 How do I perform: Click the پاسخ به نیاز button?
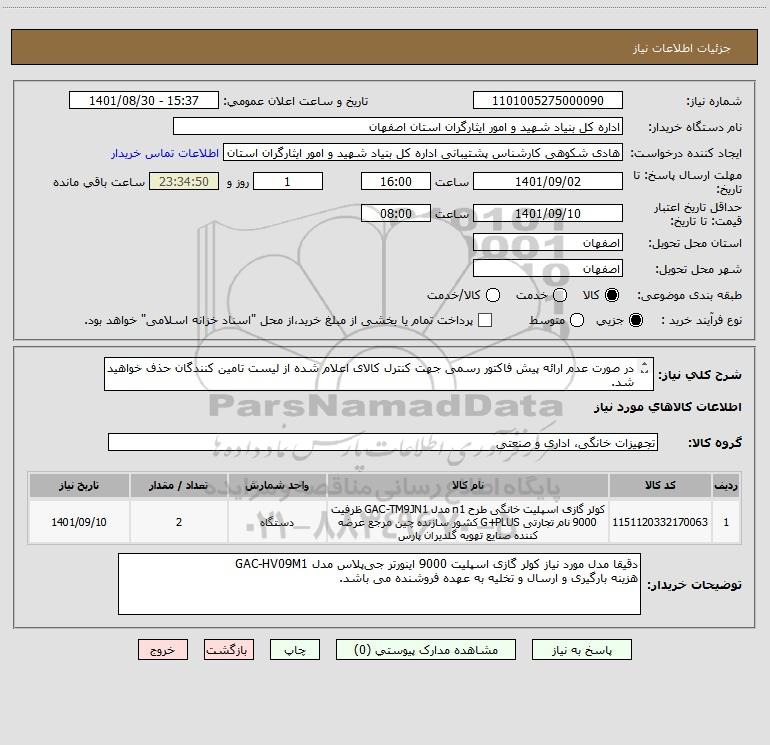[x=581, y=650]
